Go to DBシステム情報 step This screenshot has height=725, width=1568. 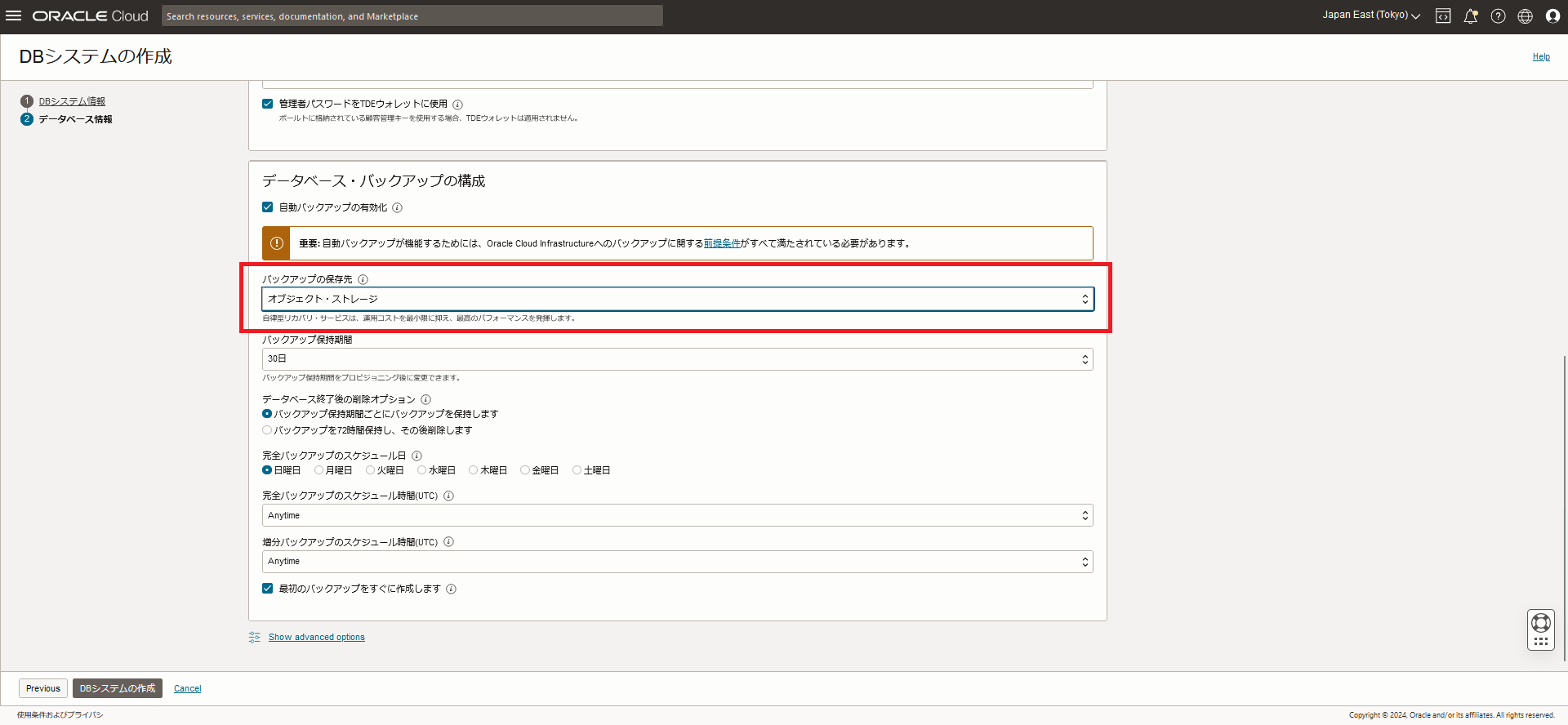72,101
